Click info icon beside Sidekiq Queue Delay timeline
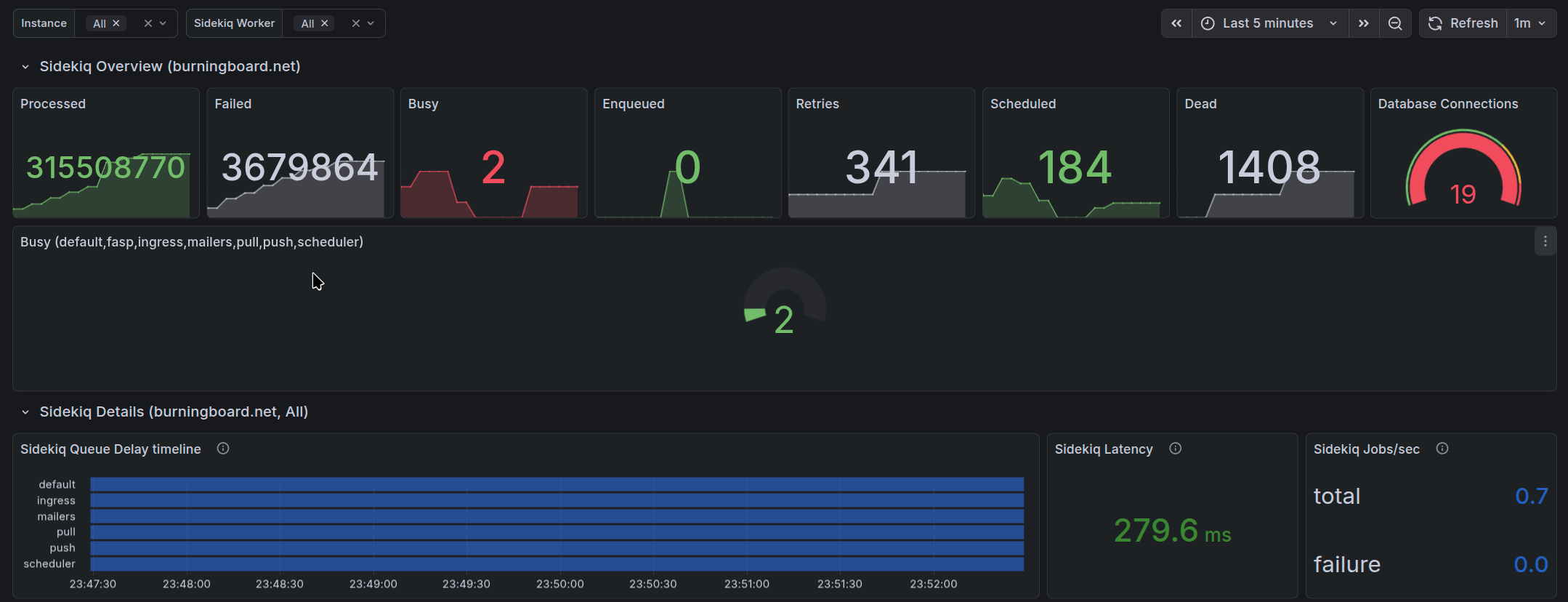This screenshot has width=1568, height=602. coord(223,449)
